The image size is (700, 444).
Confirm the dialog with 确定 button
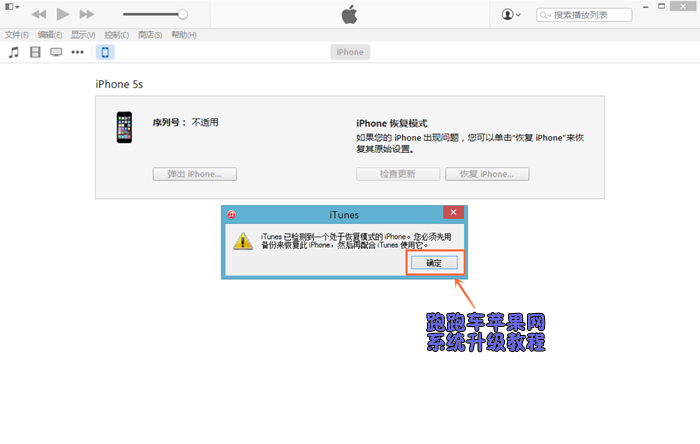tap(434, 263)
